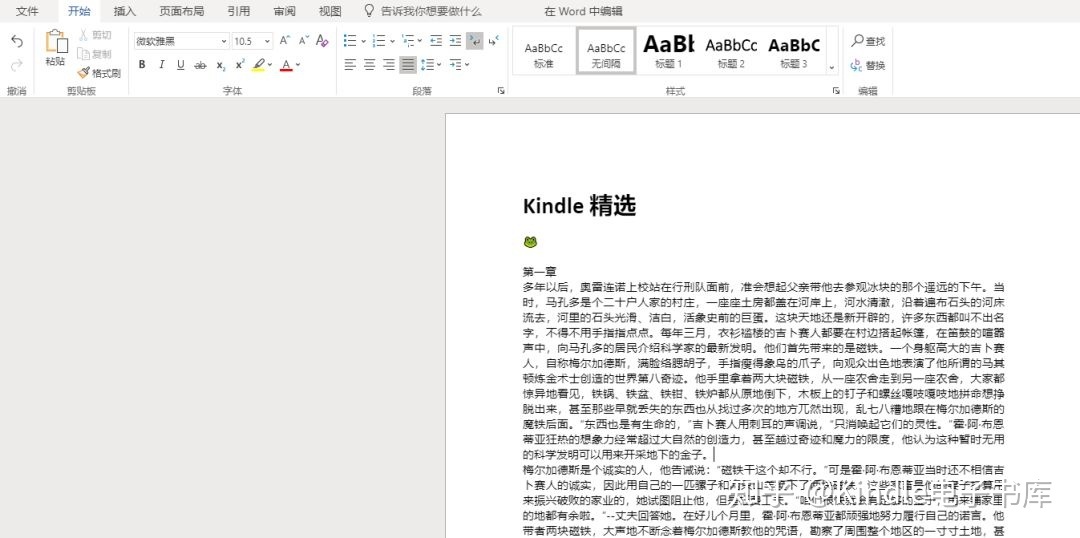
Task: Toggle underline formatting
Action: [x=180, y=65]
